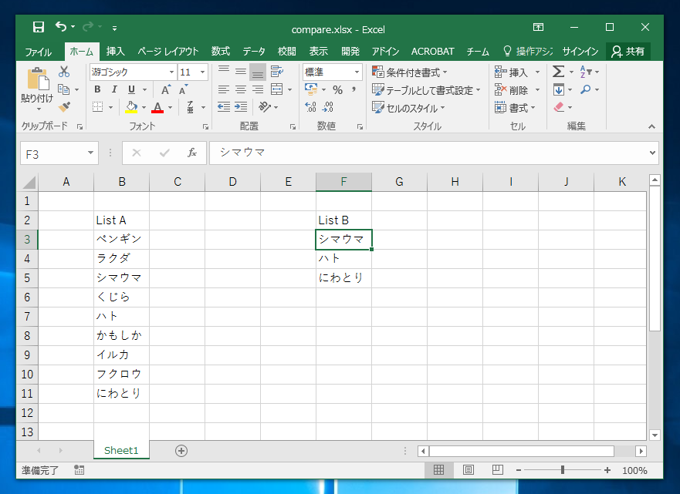Image resolution: width=680 pixels, height=494 pixels.
Task: Select the Sheet1 sheet tab
Action: (121, 450)
